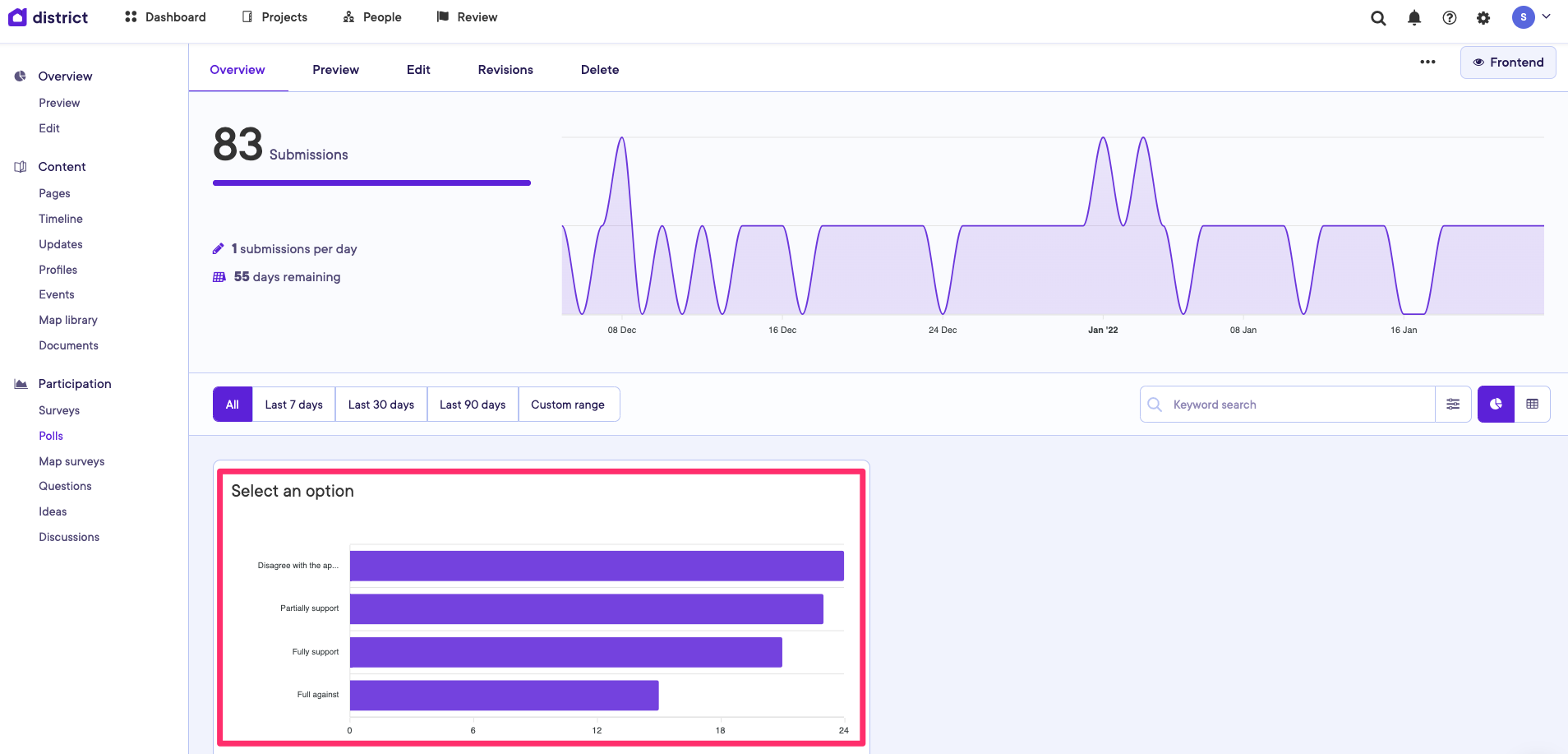The height and width of the screenshot is (754, 1568).
Task: Click the search magnifier icon in top bar
Action: click(1378, 18)
